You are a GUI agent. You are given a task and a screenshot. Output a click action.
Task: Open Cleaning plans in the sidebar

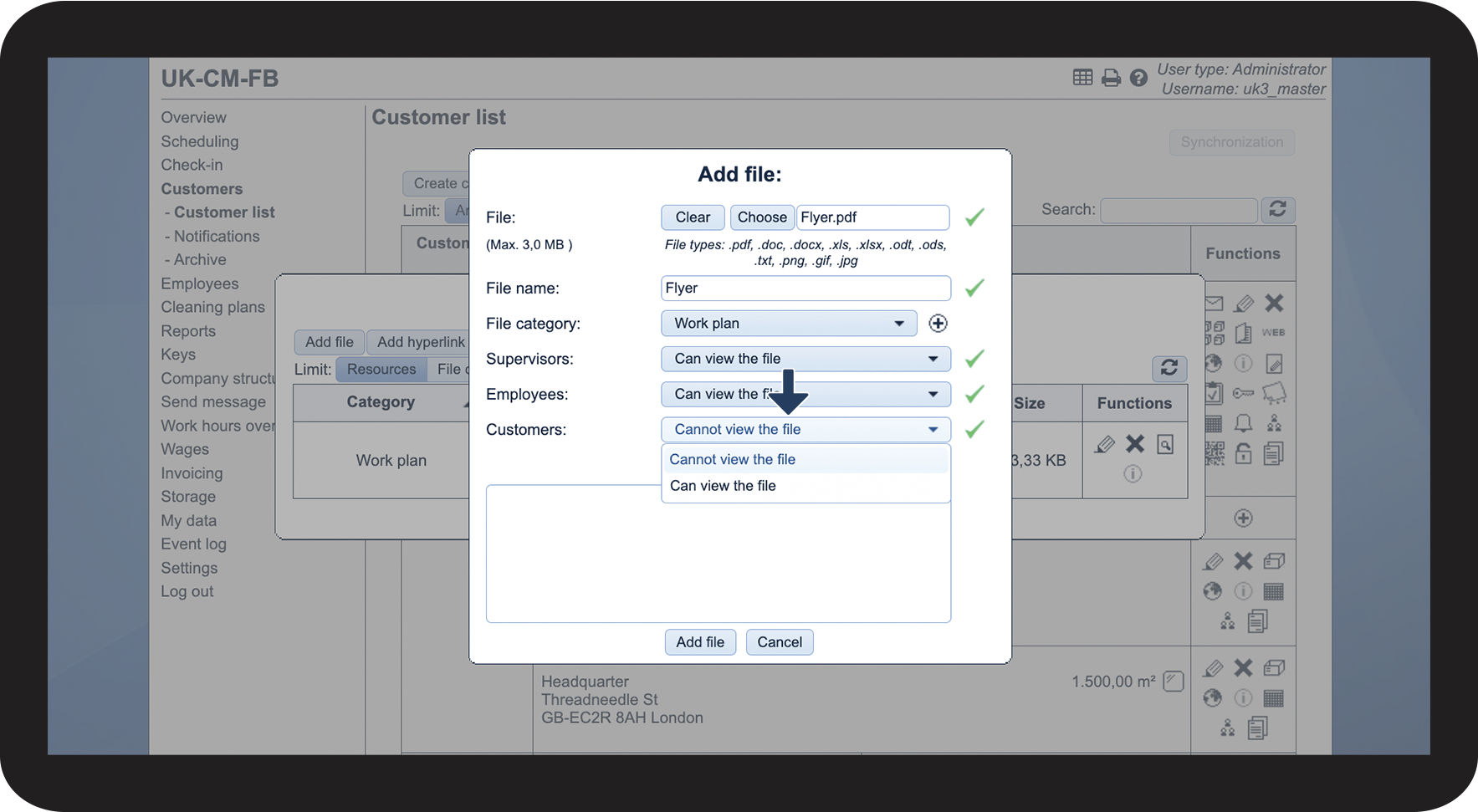212,307
